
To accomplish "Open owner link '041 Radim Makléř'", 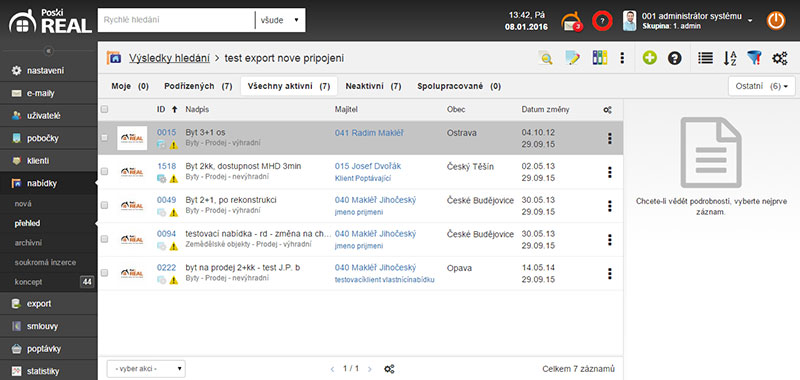I will click(x=369, y=133).
